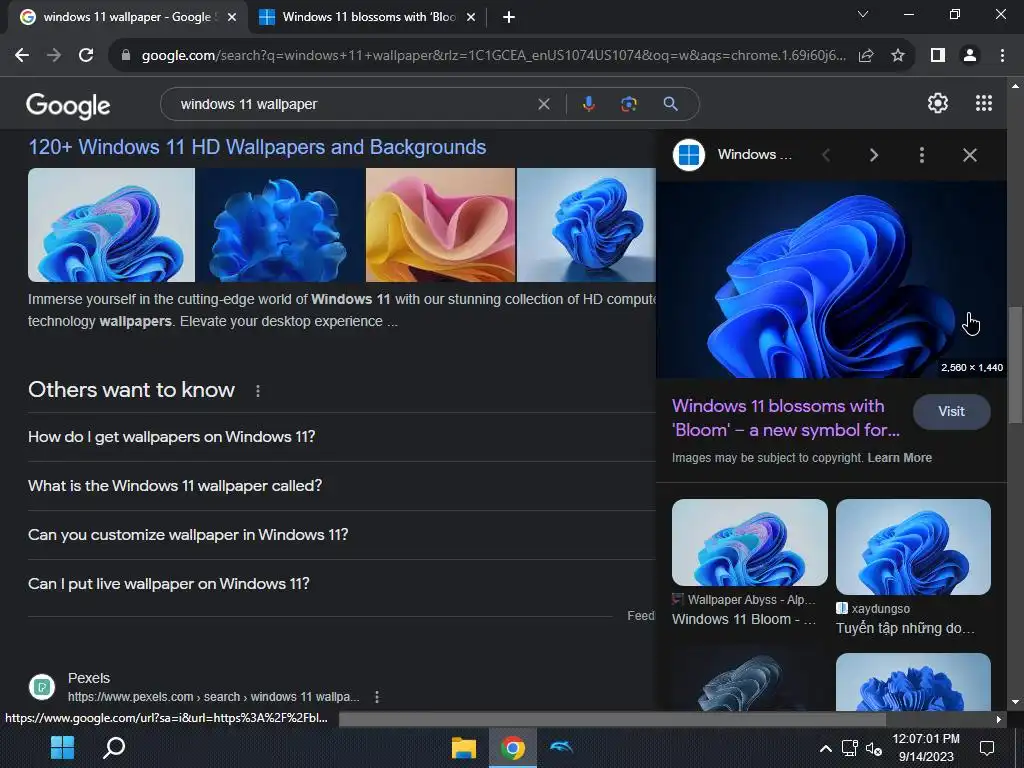Go back using the browser back arrow

click(x=22, y=56)
